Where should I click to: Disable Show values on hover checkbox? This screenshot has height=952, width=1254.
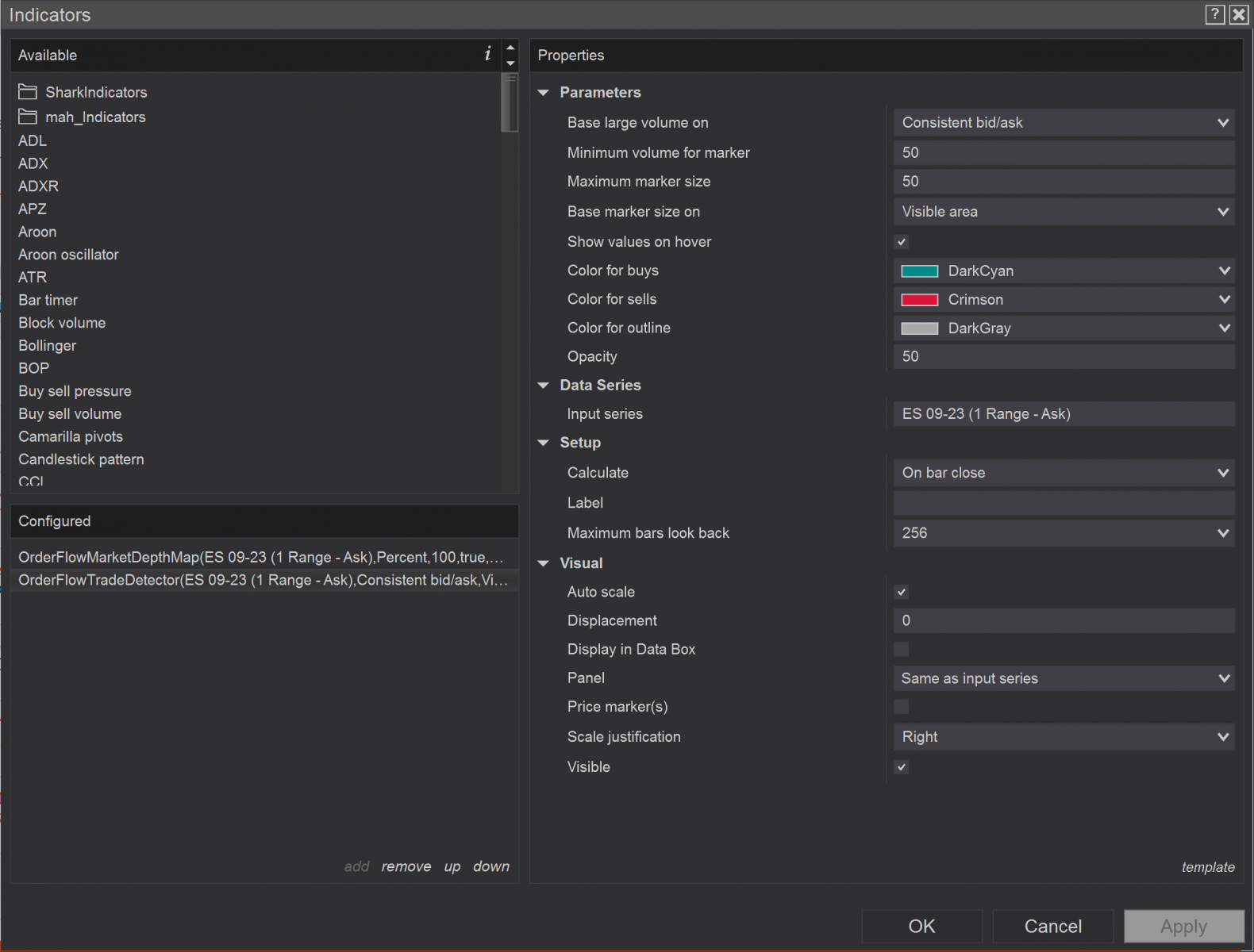[902, 242]
